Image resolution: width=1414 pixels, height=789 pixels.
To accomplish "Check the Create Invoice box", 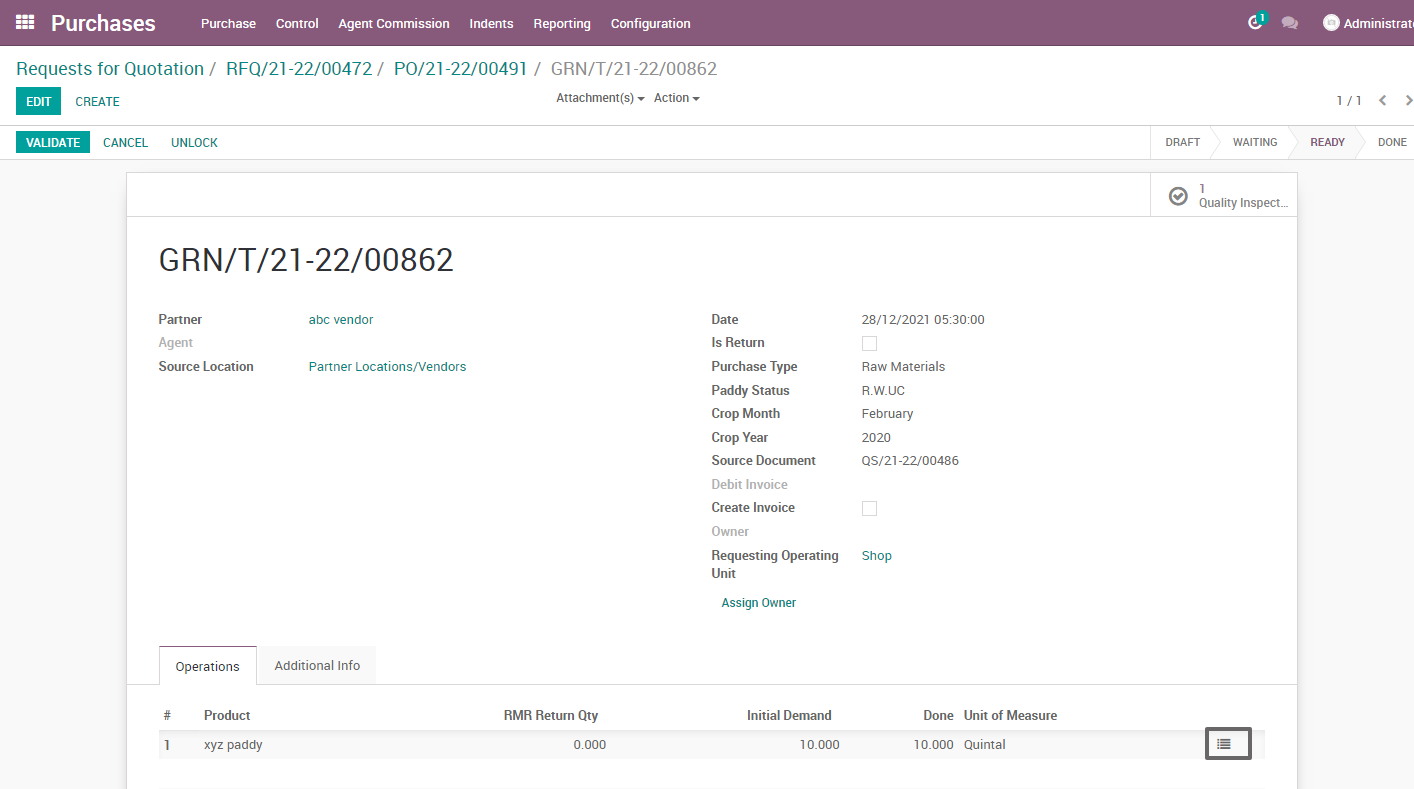I will (869, 508).
